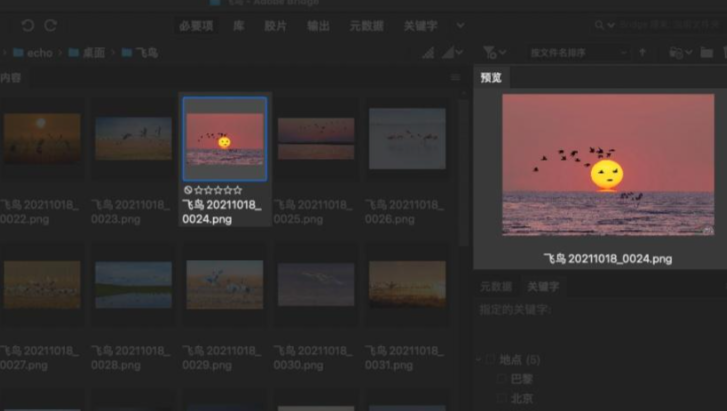
Task: Select thumbnail 飞鸟 20211018_0030.png
Action: coord(316,284)
